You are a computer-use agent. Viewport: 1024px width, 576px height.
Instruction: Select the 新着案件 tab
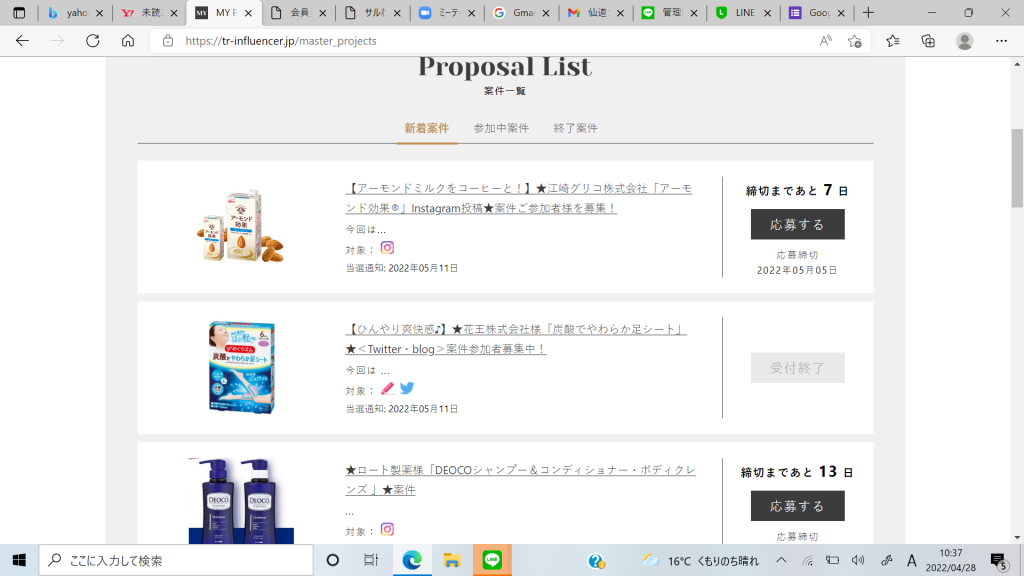pyautogui.click(x=426, y=128)
